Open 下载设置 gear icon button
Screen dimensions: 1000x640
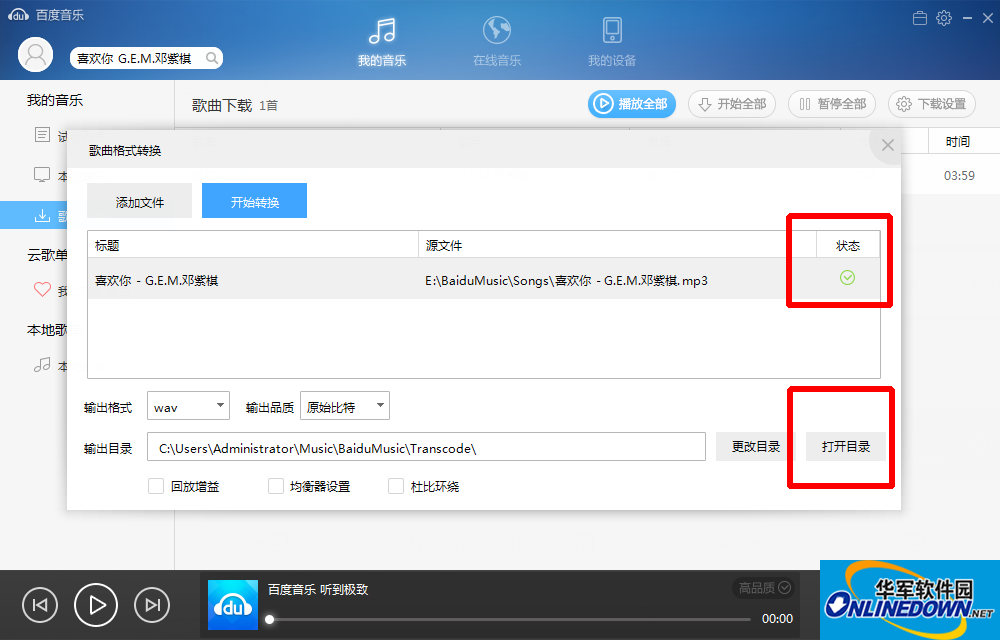(931, 104)
